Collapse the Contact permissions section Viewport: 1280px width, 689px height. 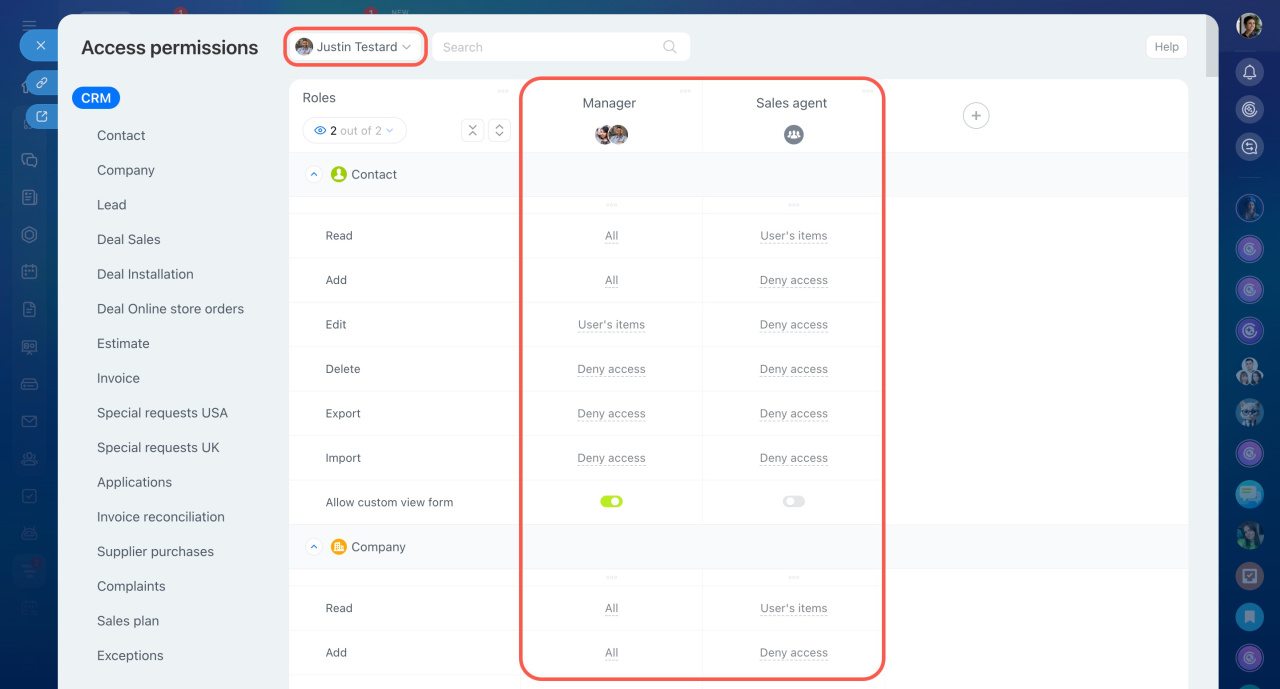[314, 175]
